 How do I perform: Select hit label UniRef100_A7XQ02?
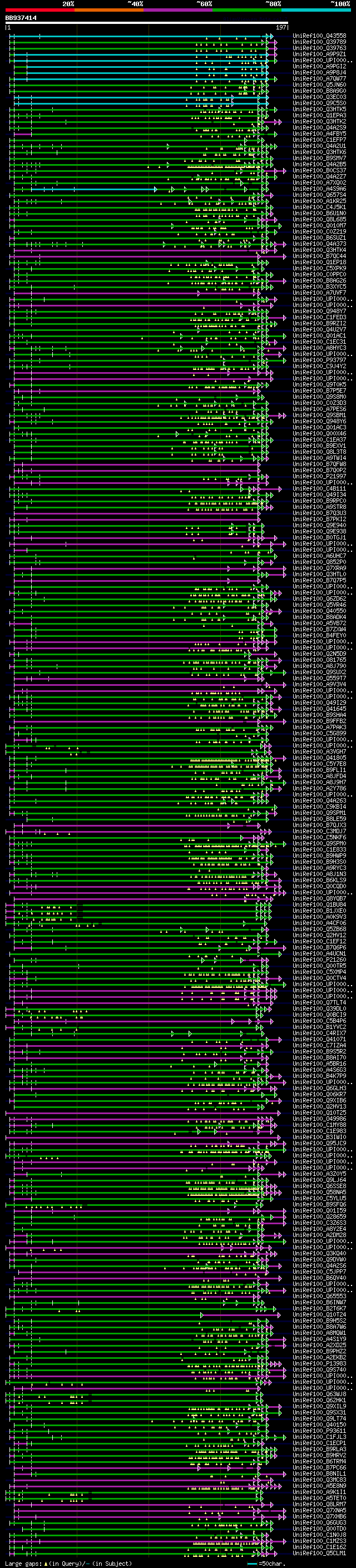pos(319,182)
